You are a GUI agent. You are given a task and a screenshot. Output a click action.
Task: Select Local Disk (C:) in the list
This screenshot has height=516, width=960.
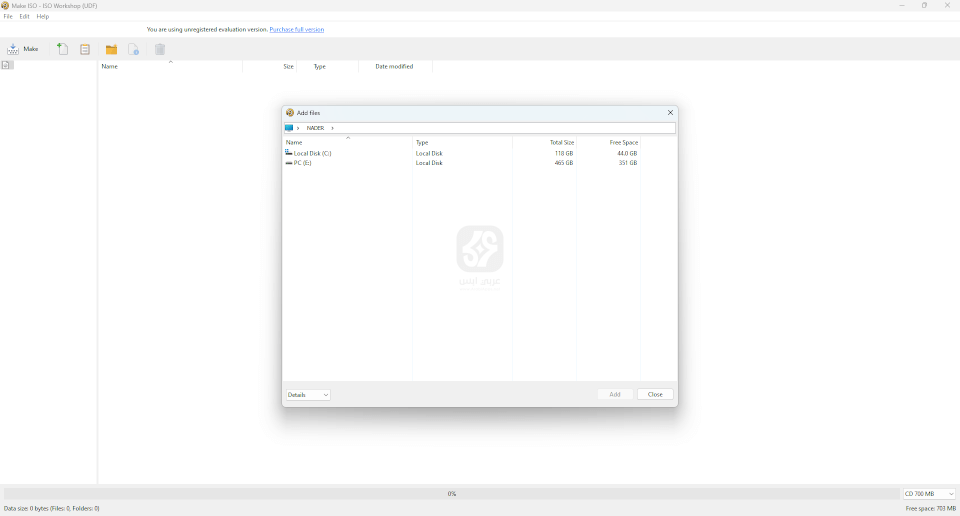point(312,153)
